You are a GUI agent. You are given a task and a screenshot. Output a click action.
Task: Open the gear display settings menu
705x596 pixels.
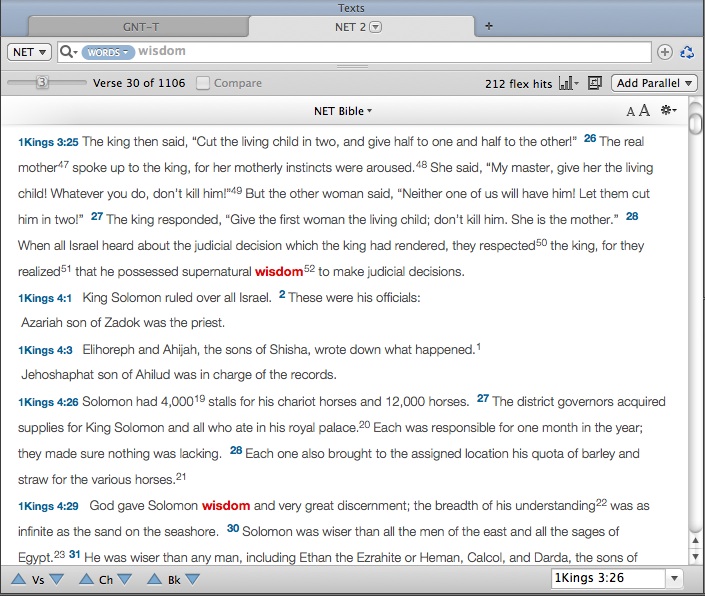(x=669, y=111)
